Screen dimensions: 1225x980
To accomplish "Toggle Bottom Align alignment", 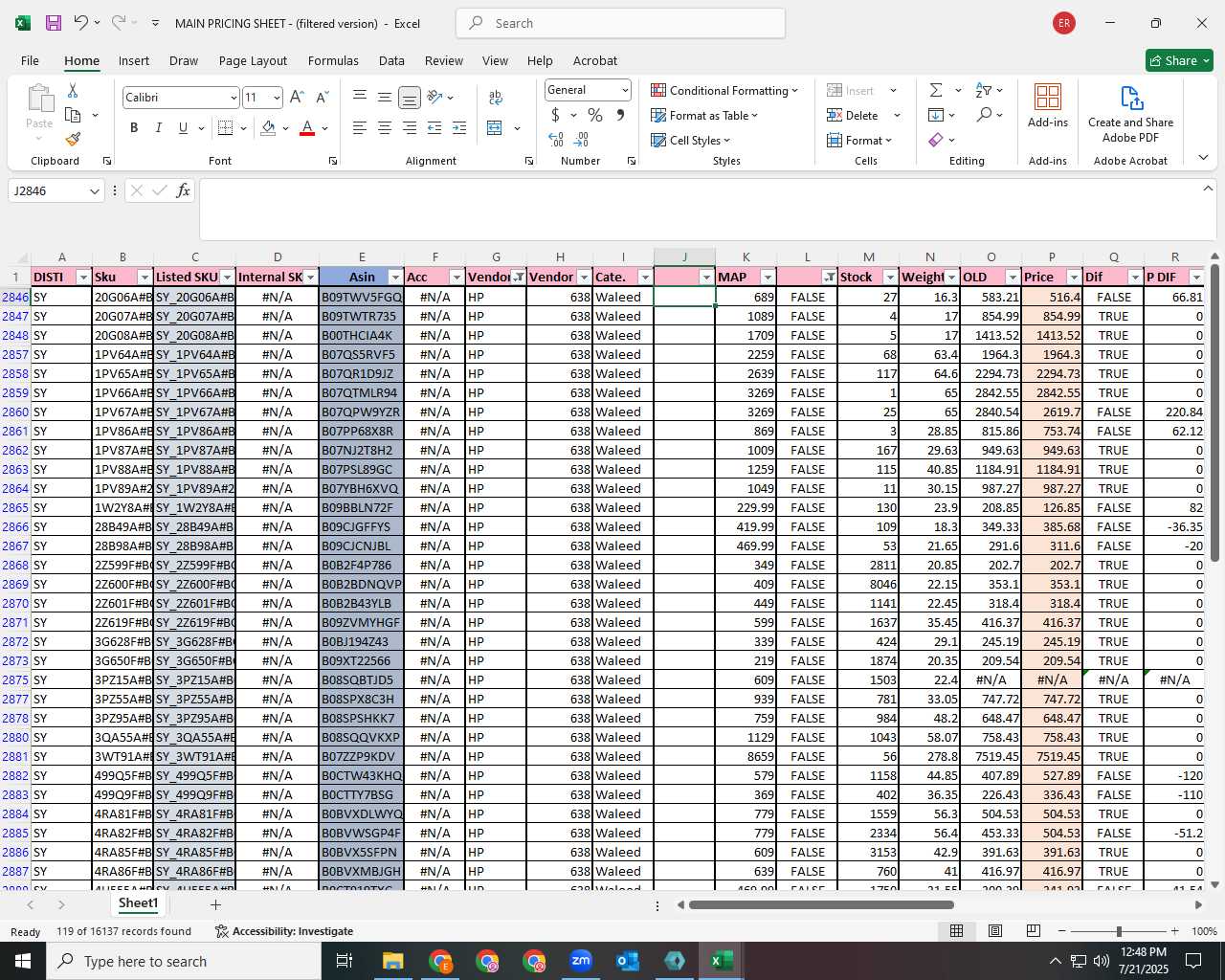I will (x=410, y=98).
